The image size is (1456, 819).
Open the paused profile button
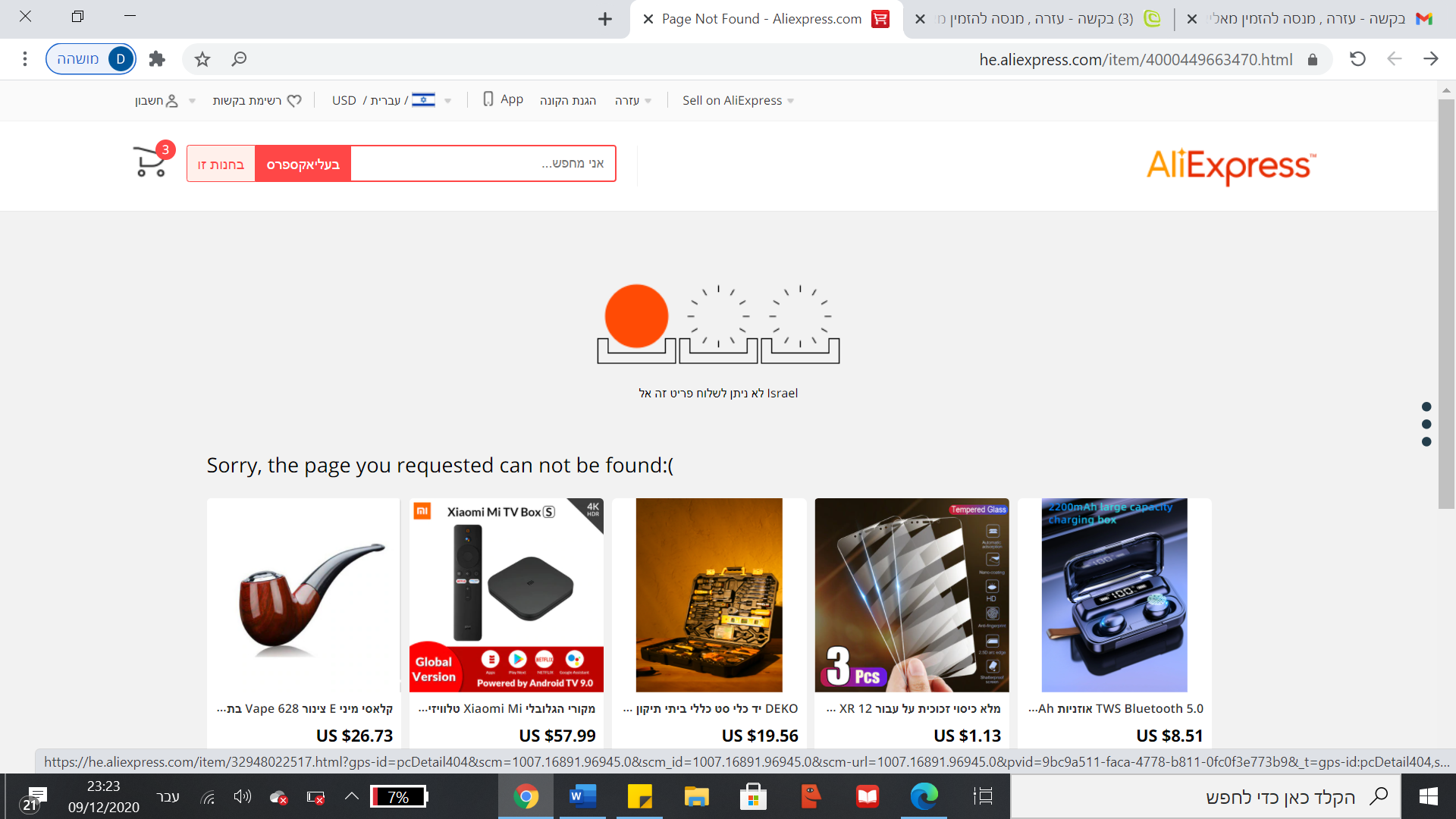click(x=91, y=59)
